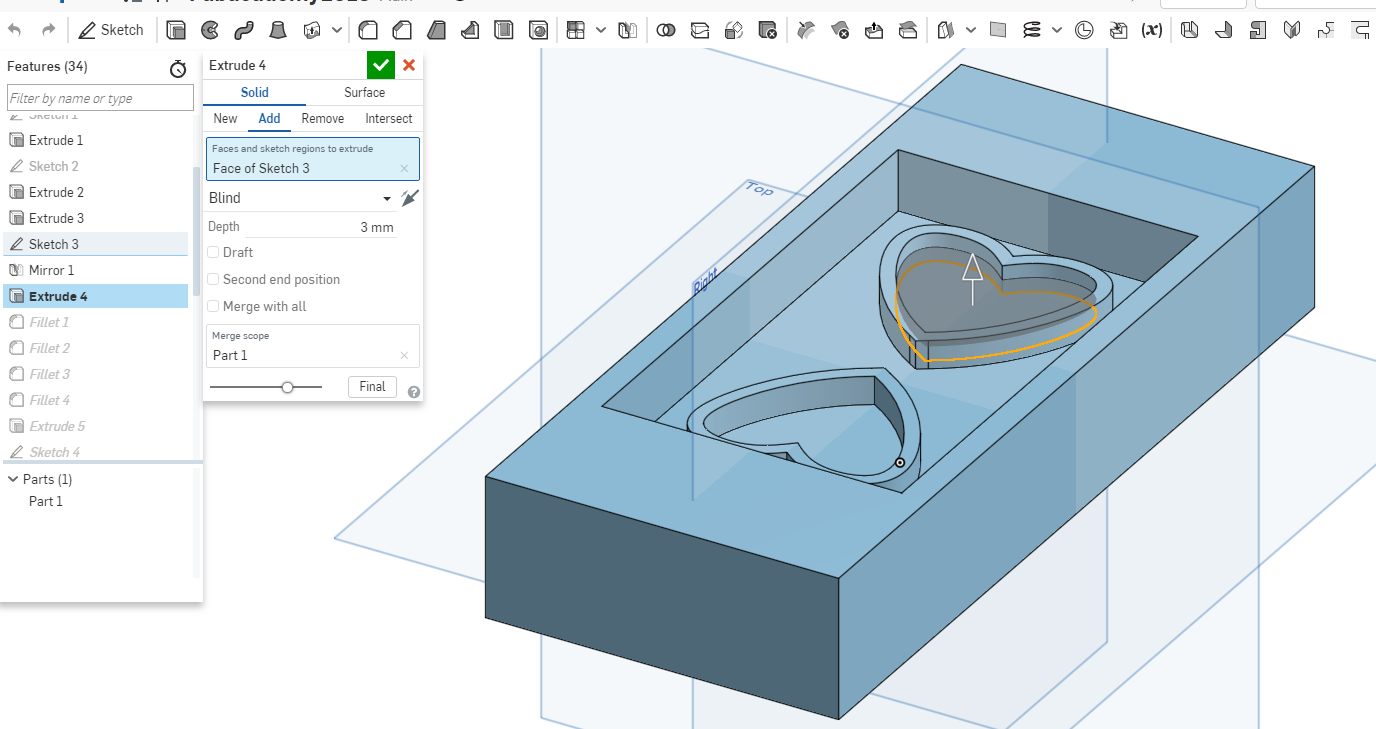Click the preview slider handle
Image resolution: width=1376 pixels, height=729 pixels.
(x=287, y=387)
